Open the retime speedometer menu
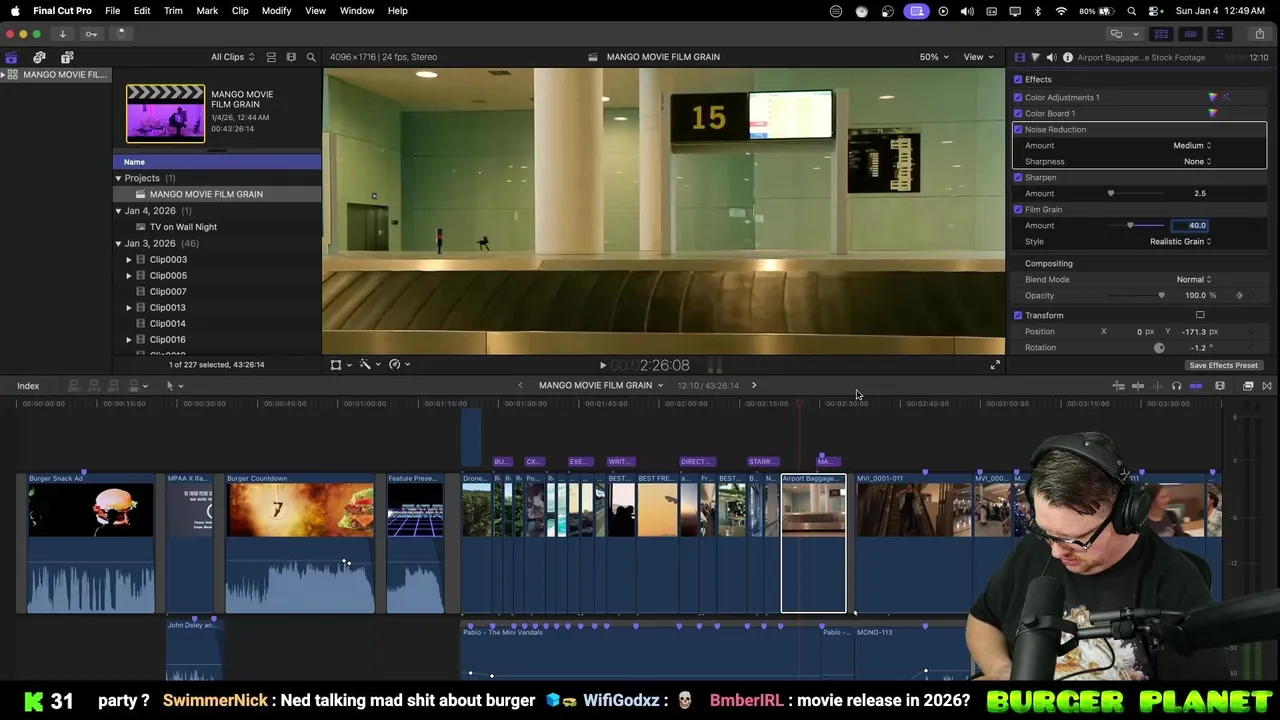 [399, 365]
